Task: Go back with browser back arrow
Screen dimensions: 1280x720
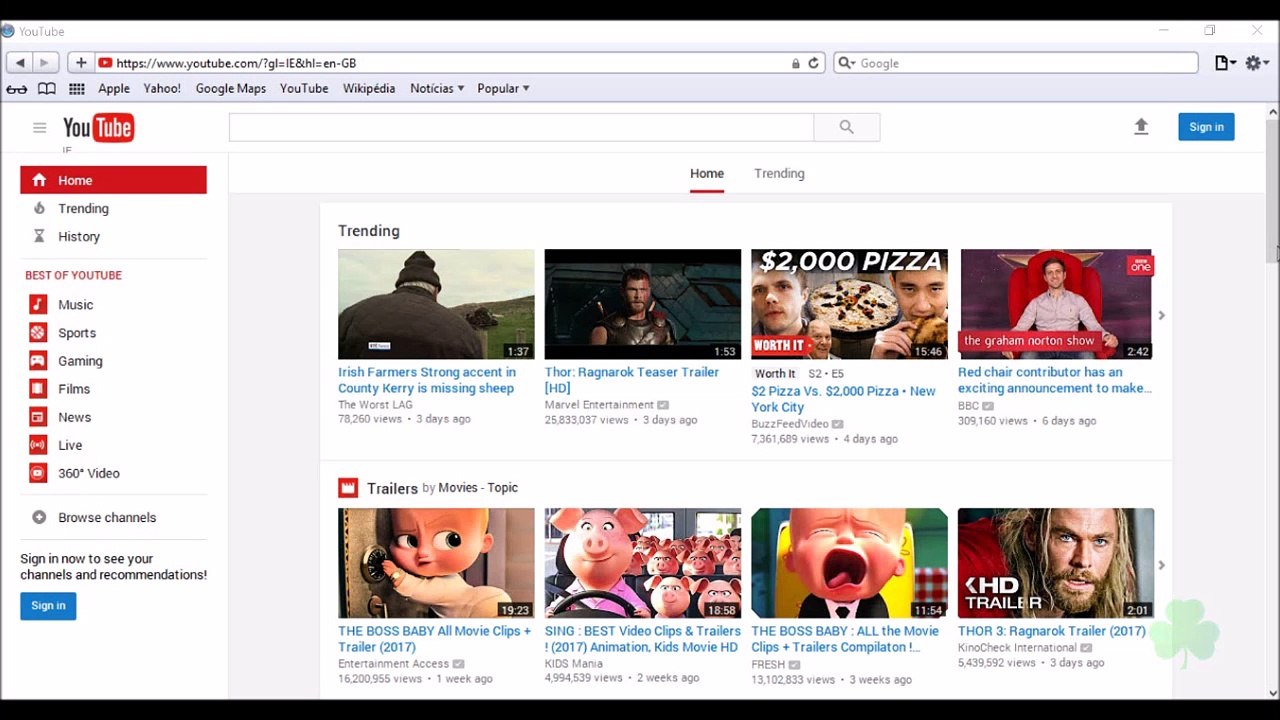Action: click(20, 63)
